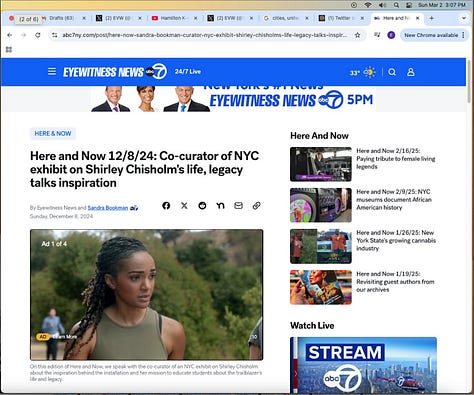The image size is (474, 395).
Task: Open the user account profile icon
Action: 411,72
